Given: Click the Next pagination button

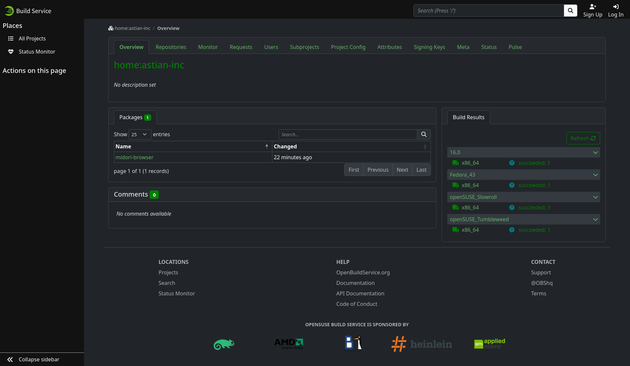Looking at the screenshot, I should point(402,170).
